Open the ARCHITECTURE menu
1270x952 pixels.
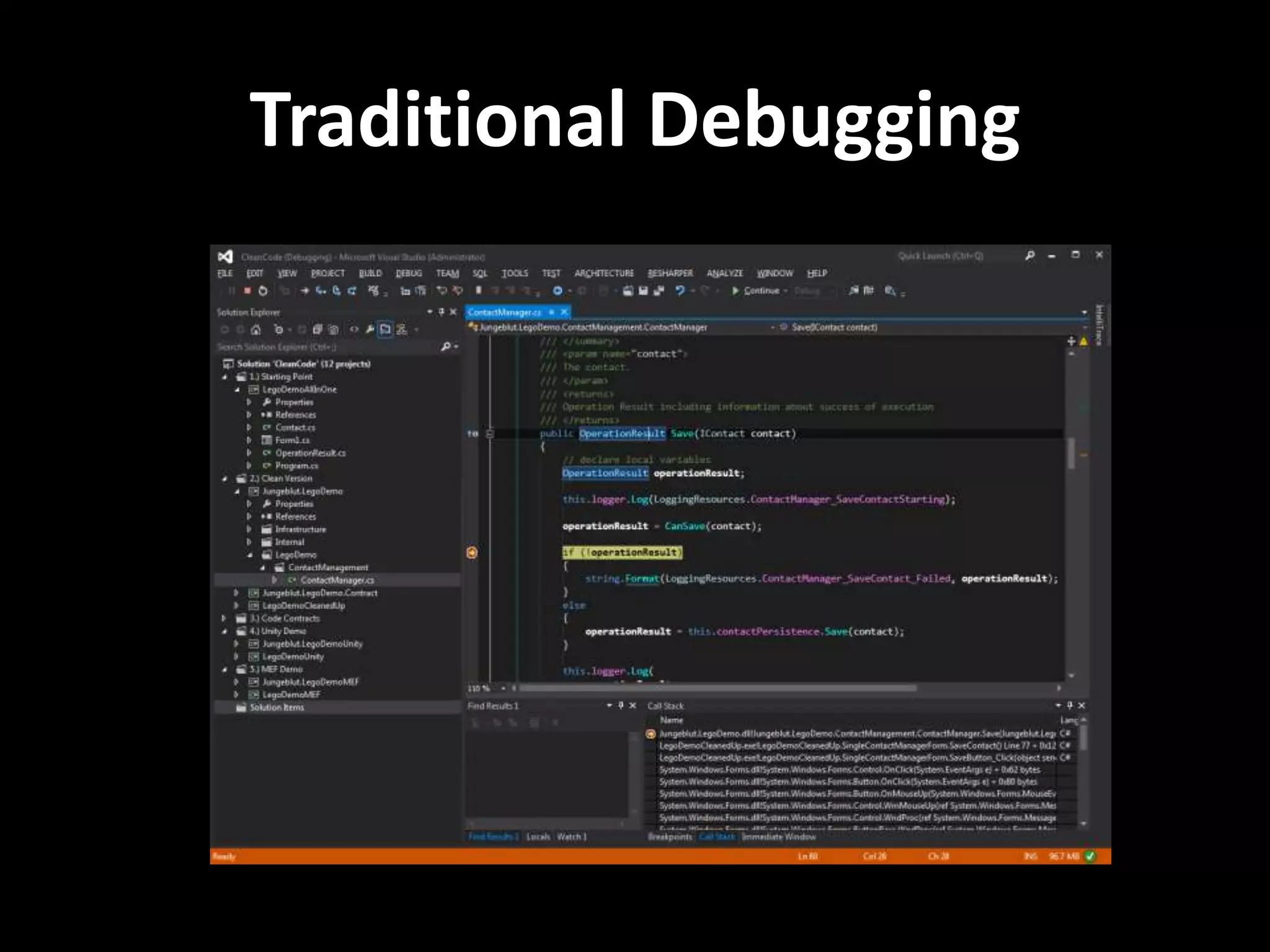pos(604,273)
